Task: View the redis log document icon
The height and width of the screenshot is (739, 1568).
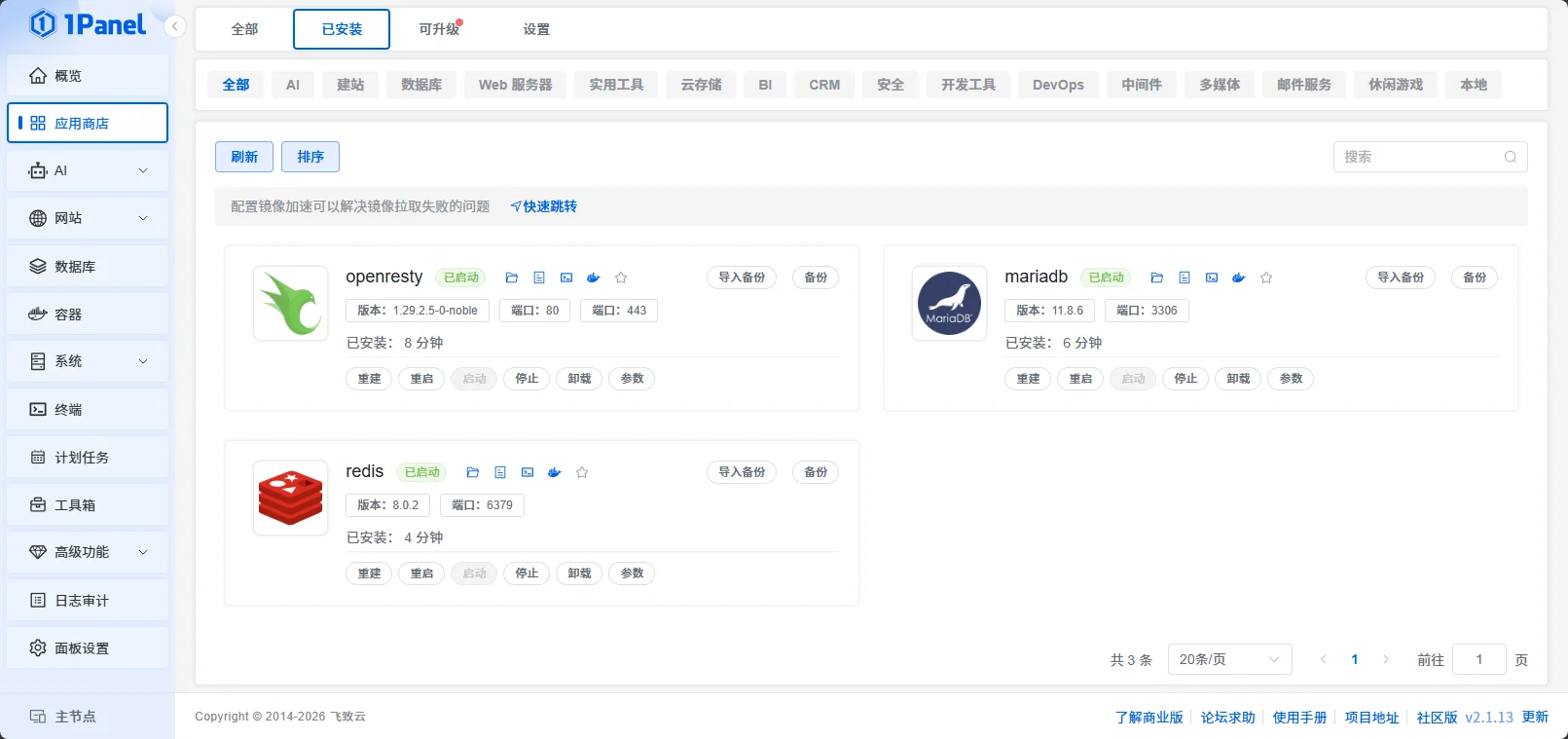Action: (500, 472)
